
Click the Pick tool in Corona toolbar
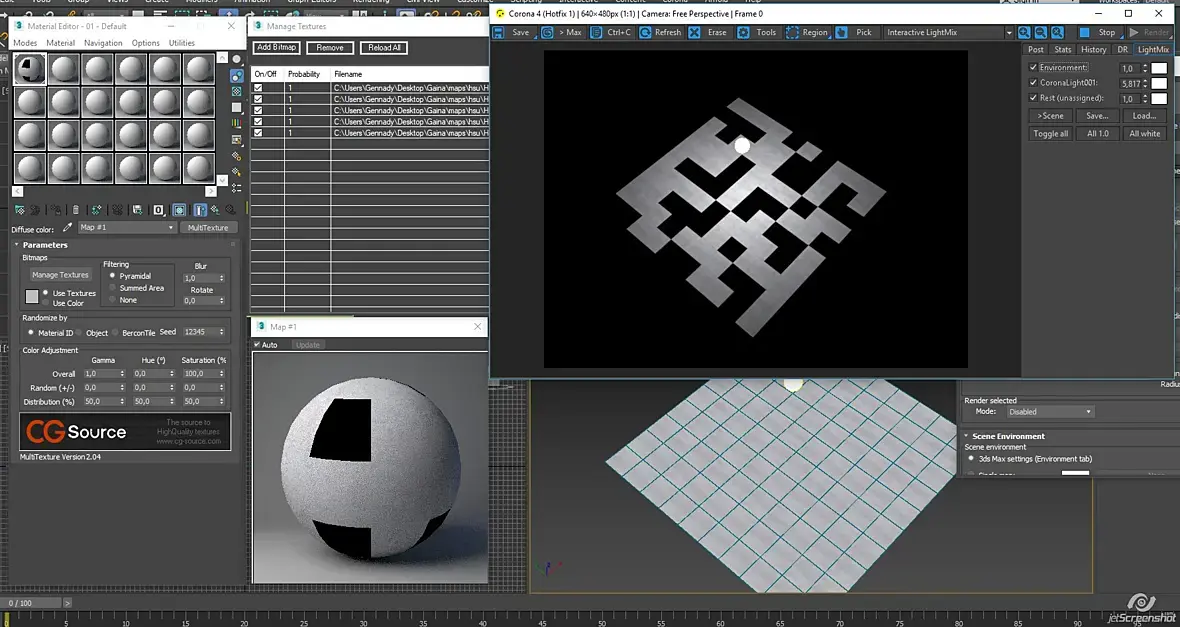click(841, 32)
